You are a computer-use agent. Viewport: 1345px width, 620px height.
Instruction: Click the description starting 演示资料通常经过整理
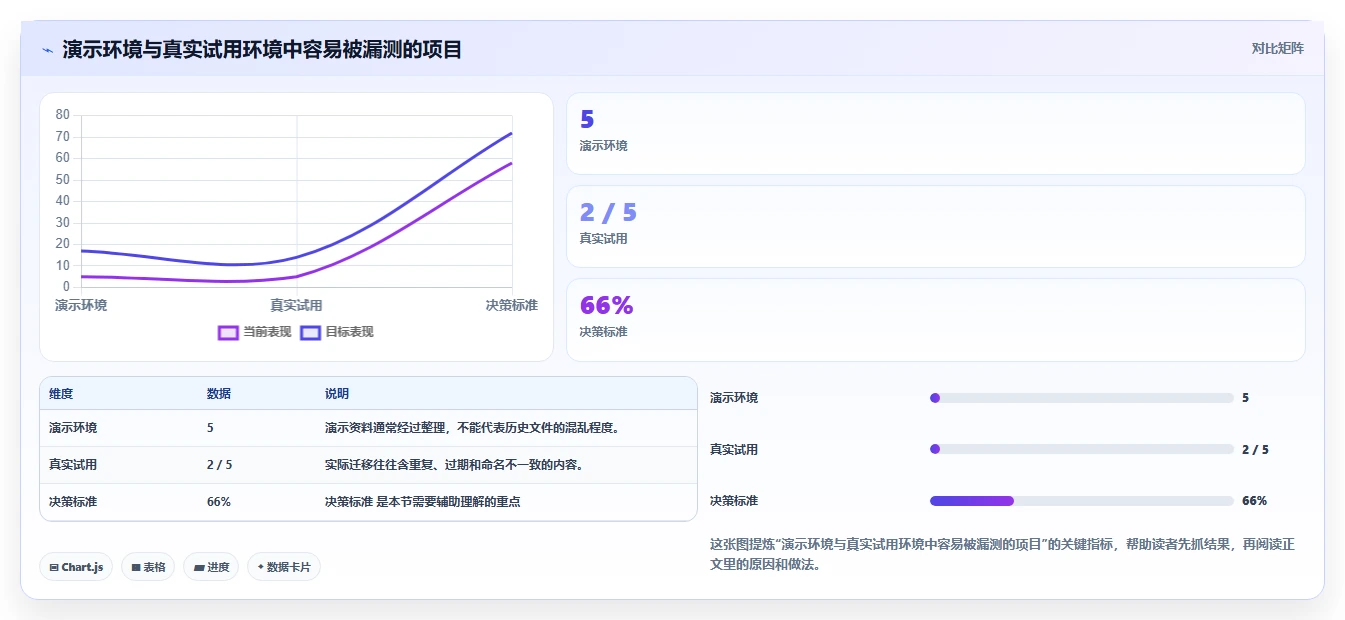473,428
